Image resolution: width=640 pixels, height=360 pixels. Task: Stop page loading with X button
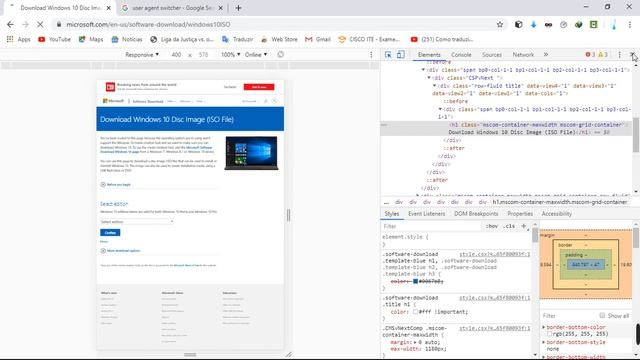40,24
